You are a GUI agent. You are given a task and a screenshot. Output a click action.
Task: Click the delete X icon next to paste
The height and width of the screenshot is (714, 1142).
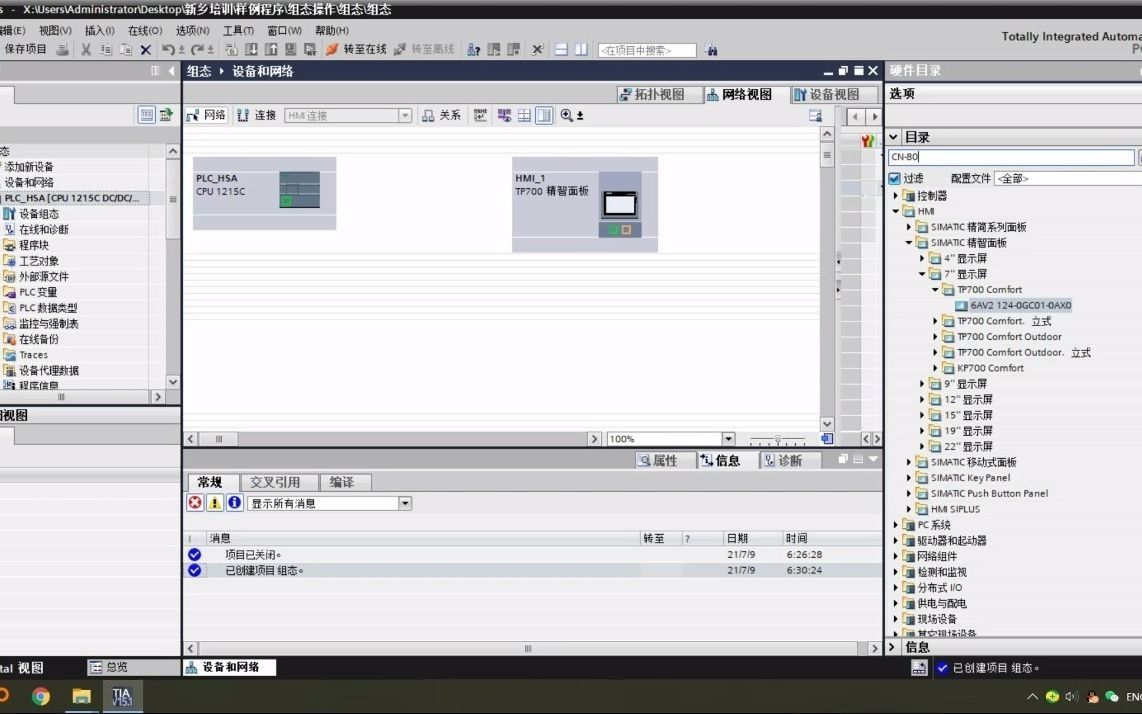146,50
